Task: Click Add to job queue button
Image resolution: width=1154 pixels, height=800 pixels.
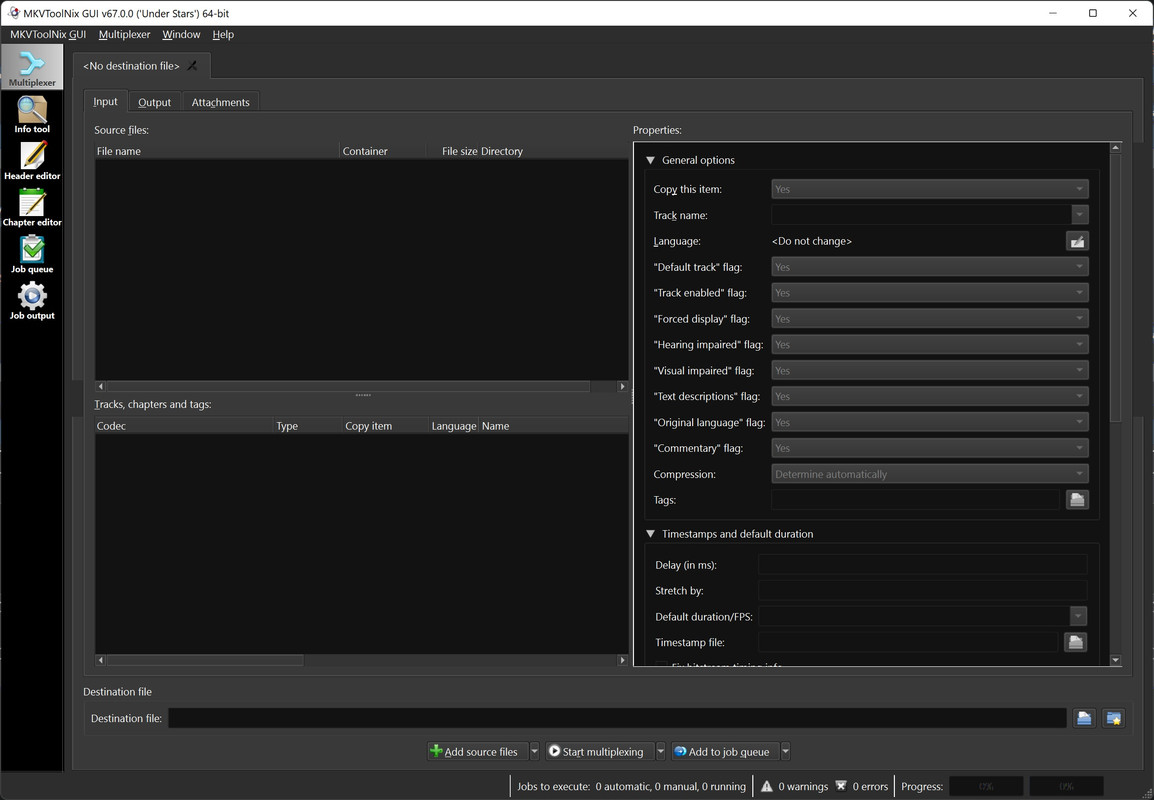Action: [x=725, y=751]
